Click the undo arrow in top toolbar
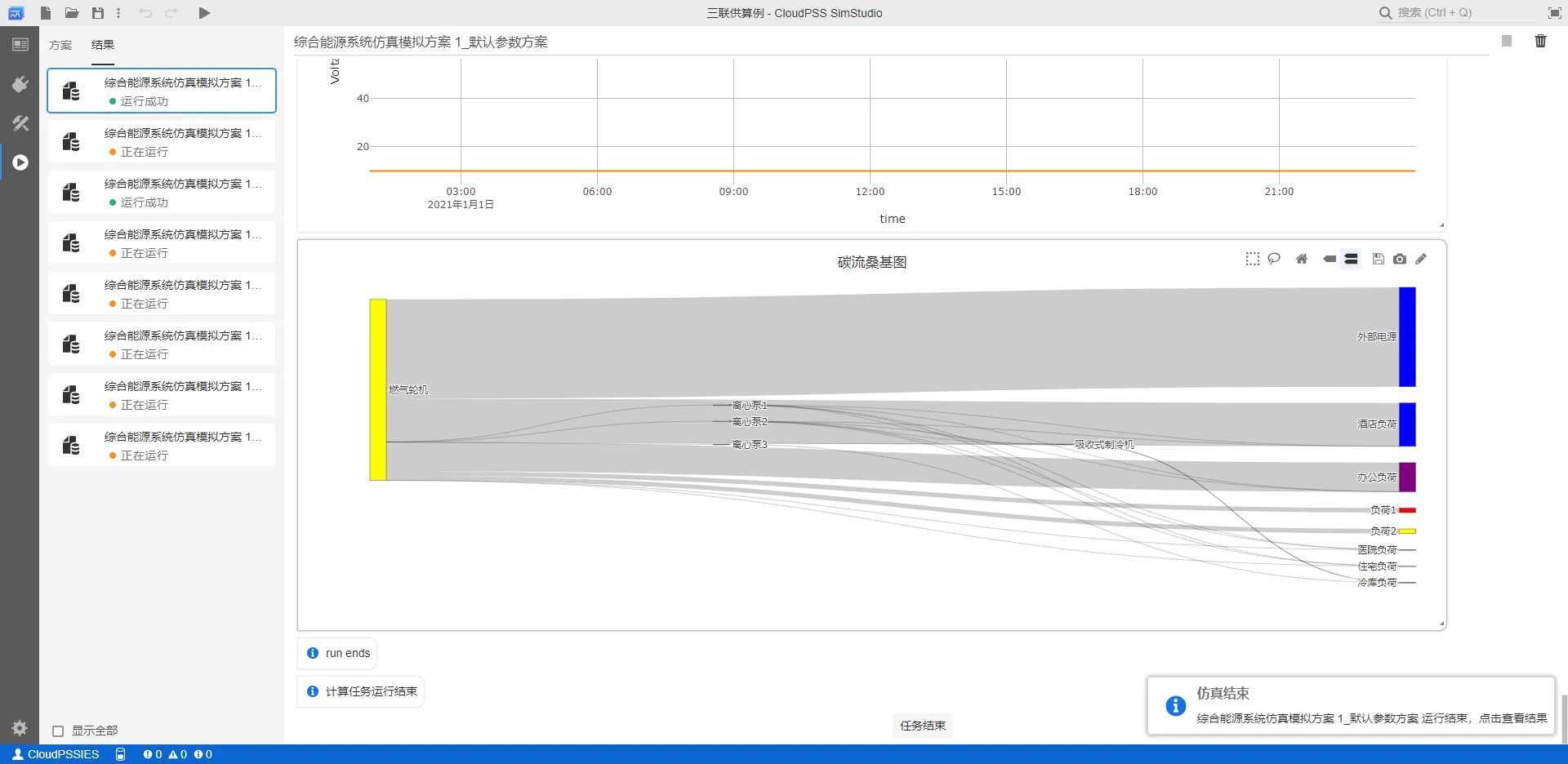The height and width of the screenshot is (764, 1568). pyautogui.click(x=145, y=13)
